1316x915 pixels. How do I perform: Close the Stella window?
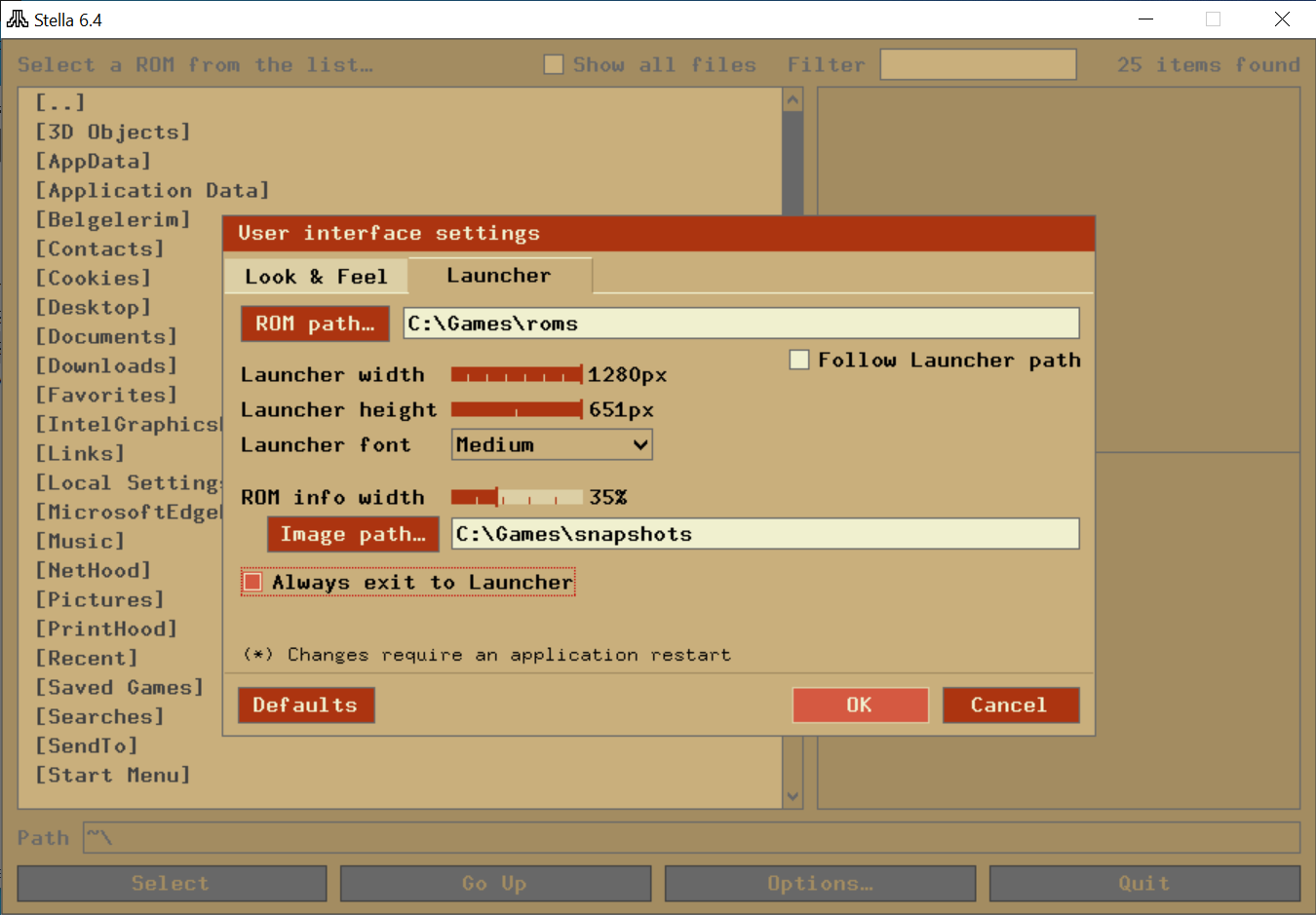coord(1282,19)
